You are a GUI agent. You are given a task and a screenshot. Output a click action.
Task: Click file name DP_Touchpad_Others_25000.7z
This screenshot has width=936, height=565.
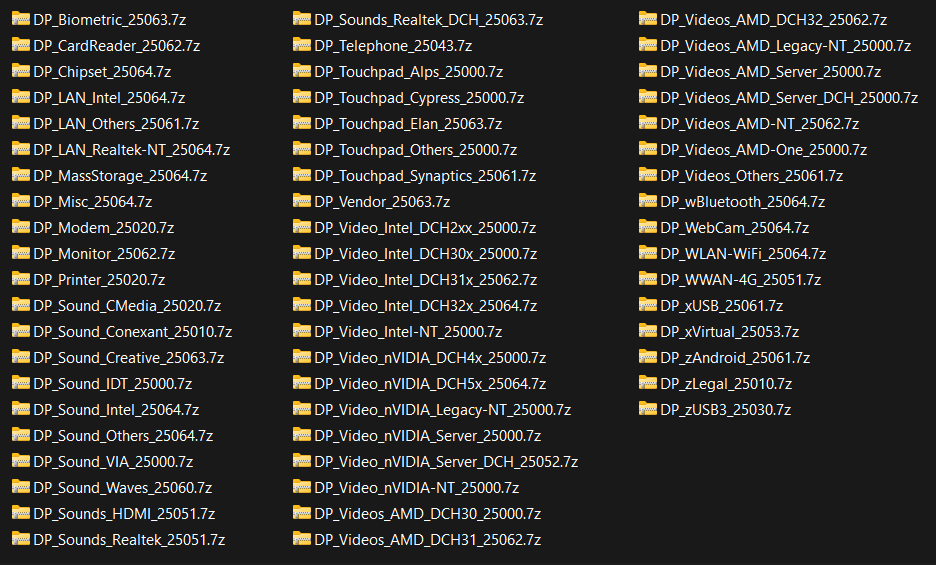pyautogui.click(x=416, y=150)
